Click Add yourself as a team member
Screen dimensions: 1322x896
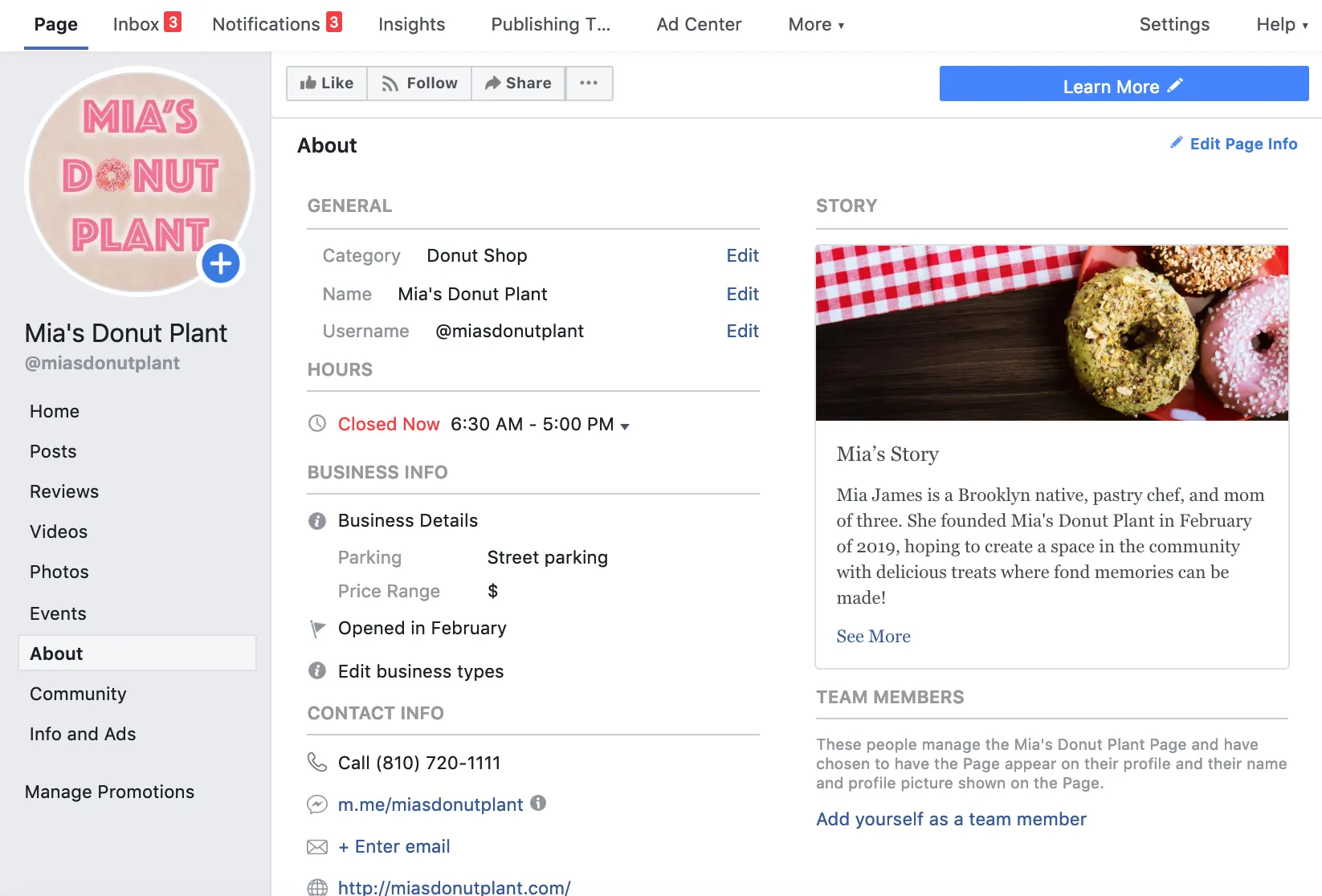(x=951, y=819)
